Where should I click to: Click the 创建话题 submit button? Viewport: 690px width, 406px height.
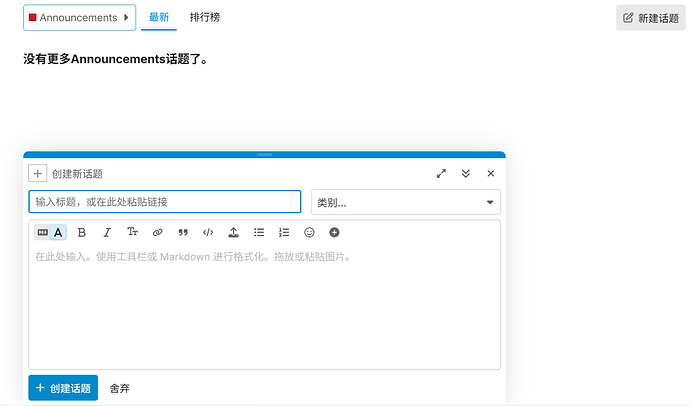coord(63,388)
